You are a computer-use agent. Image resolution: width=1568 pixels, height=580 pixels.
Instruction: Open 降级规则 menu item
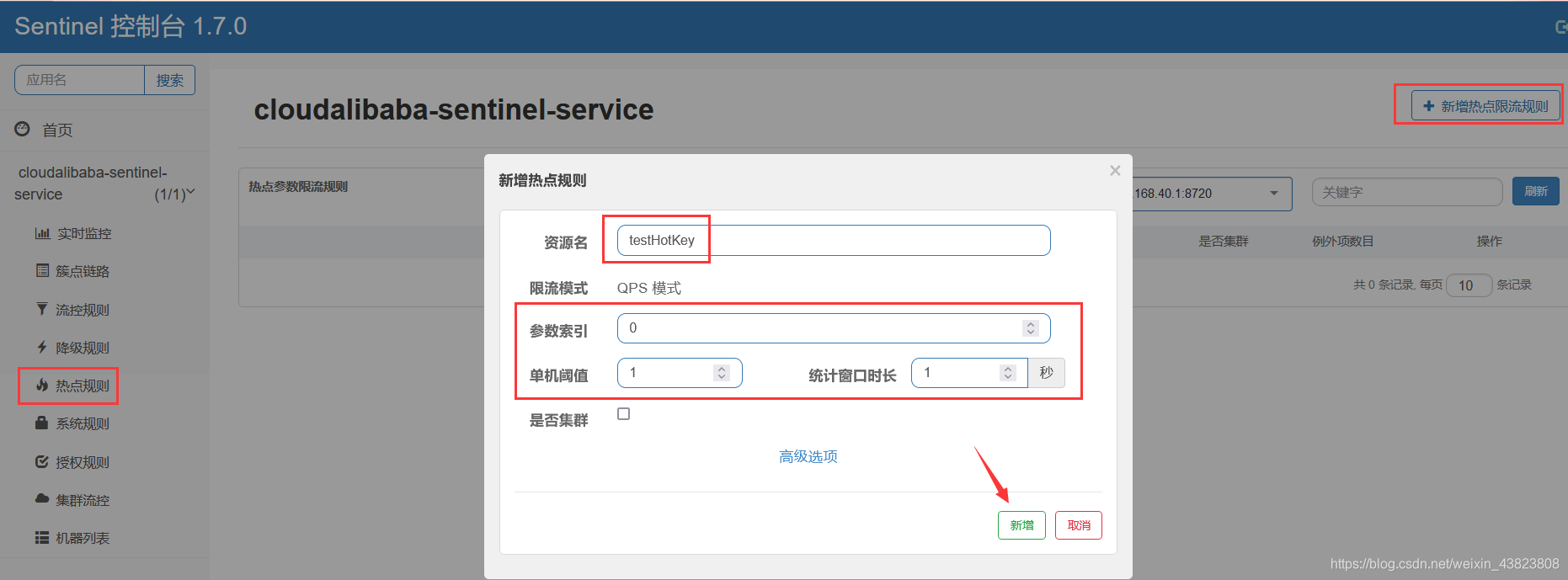[83, 348]
